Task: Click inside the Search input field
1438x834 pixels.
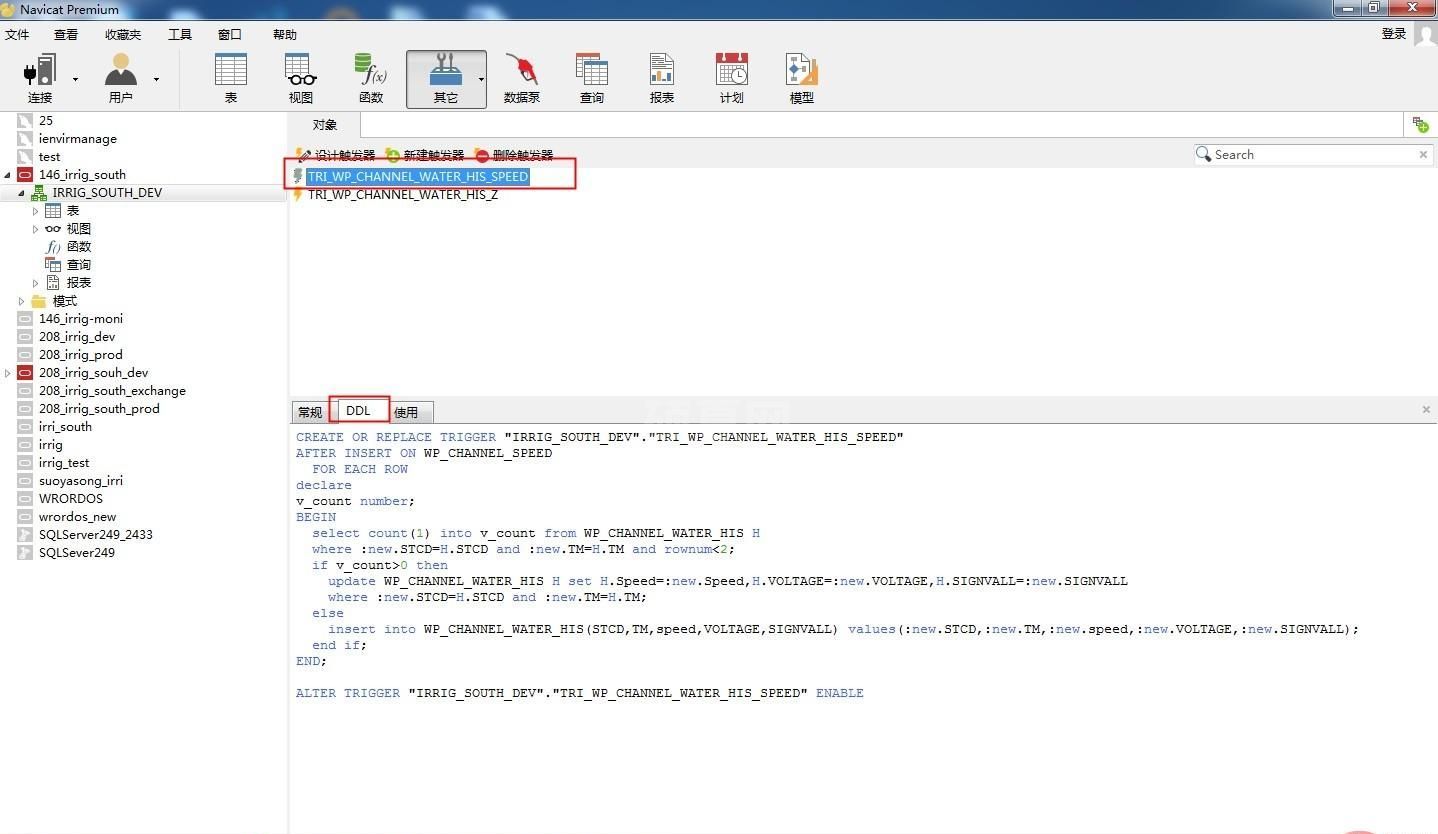Action: [1314, 154]
